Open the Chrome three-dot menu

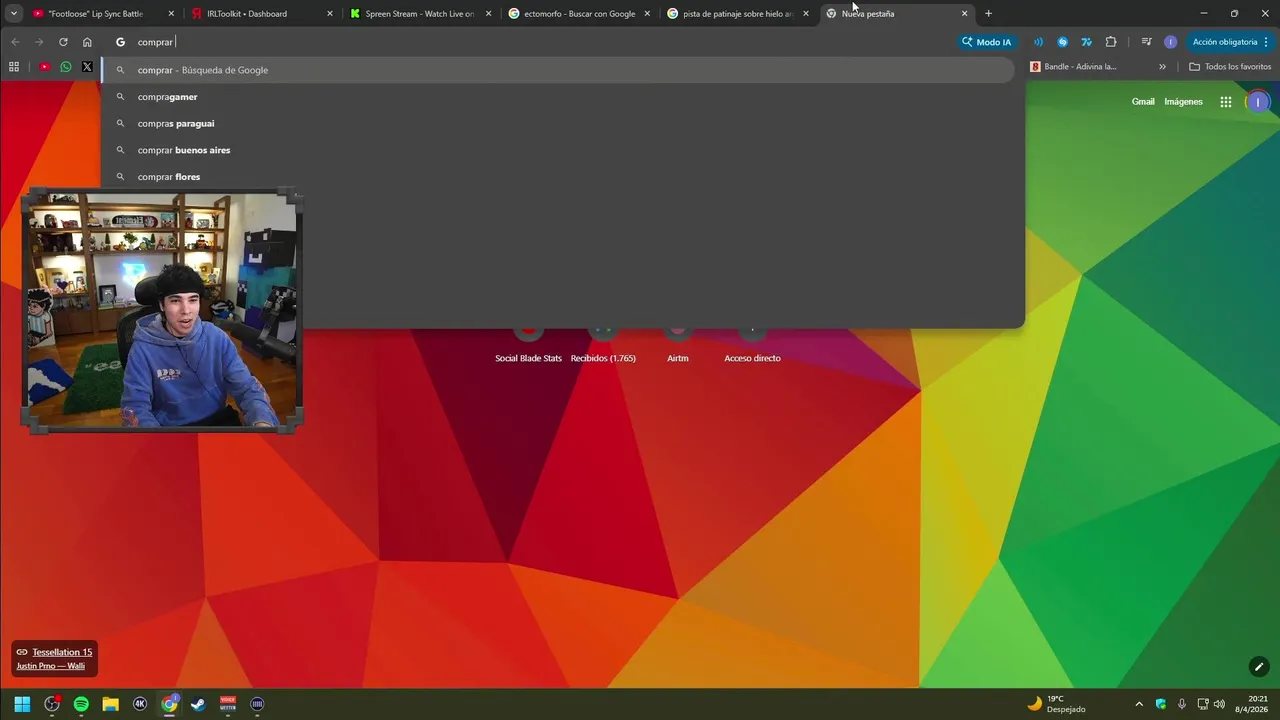tap(1266, 42)
